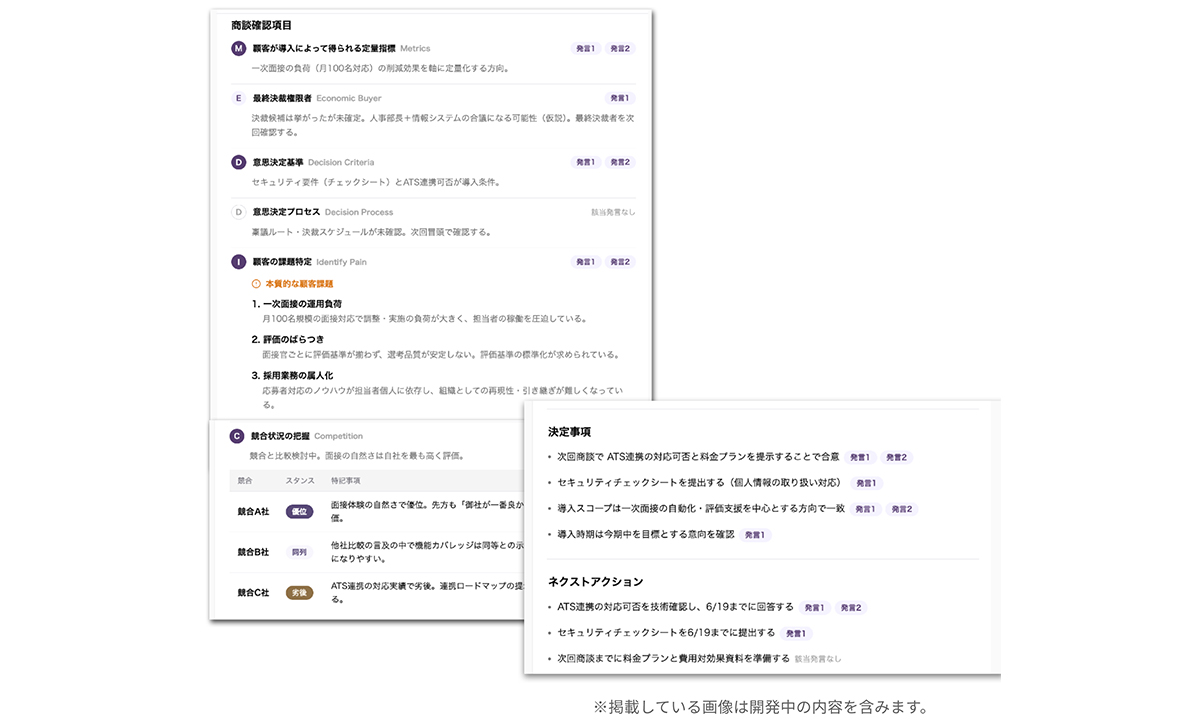Open 発言2 tag on ATS連携 6/19 next action
Screen dimensions: 1200x720
851,607
